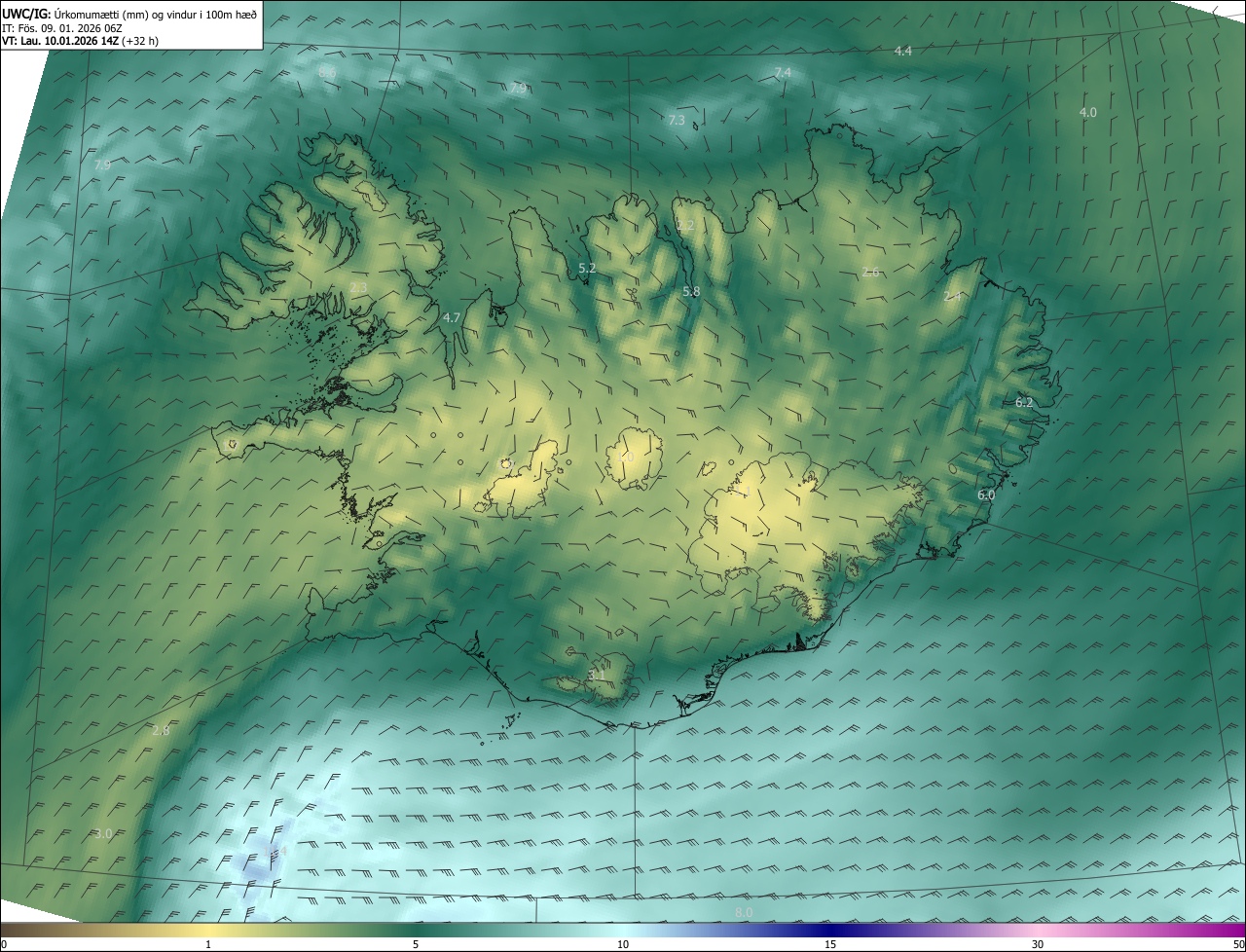Click the 50 end of the colorbar
Image resolution: width=1246 pixels, height=952 pixels.
(1237, 944)
